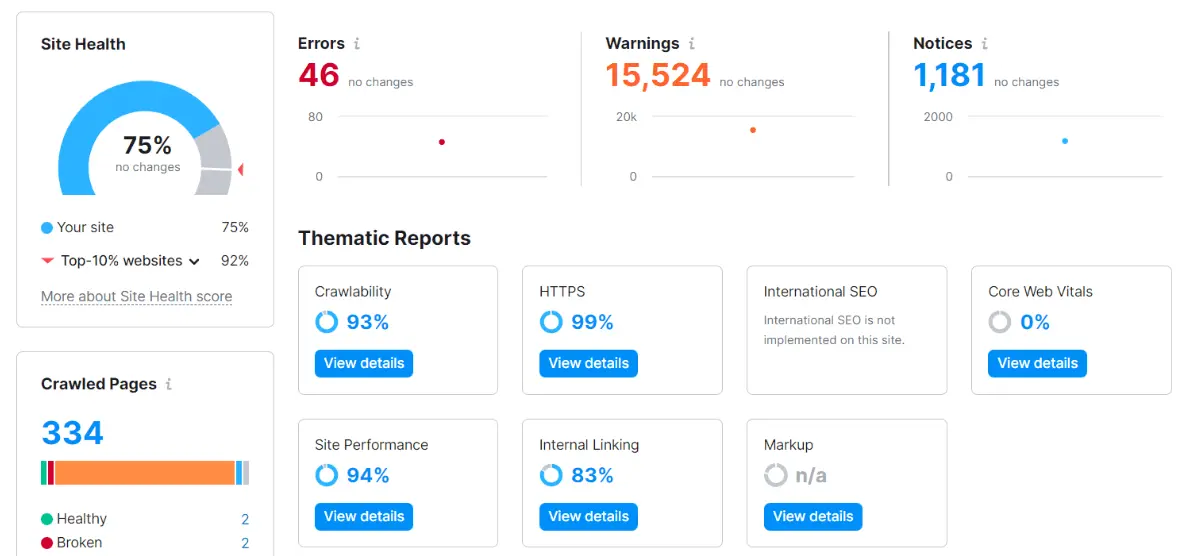View details for the HTTPS report

tap(588, 363)
